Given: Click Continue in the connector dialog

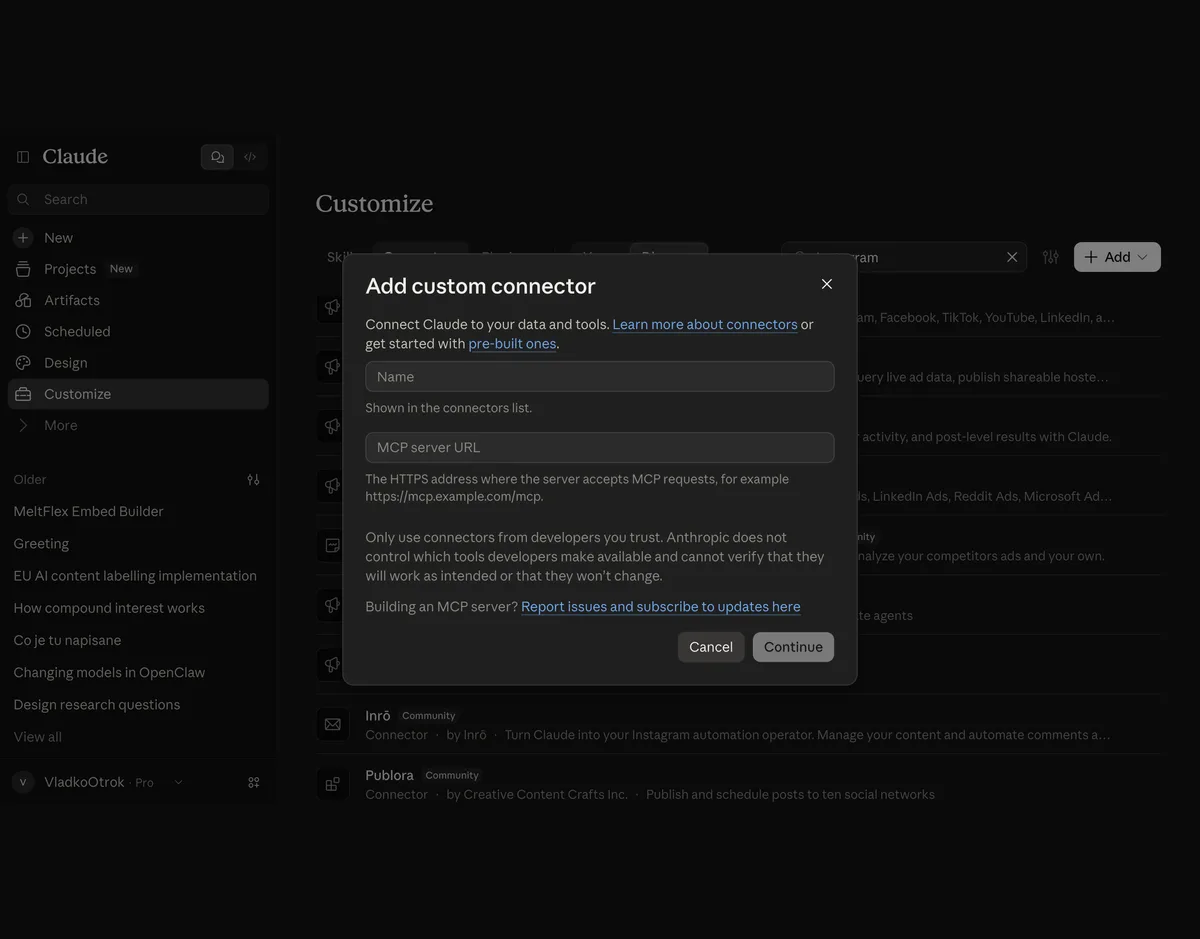Looking at the screenshot, I should [793, 647].
